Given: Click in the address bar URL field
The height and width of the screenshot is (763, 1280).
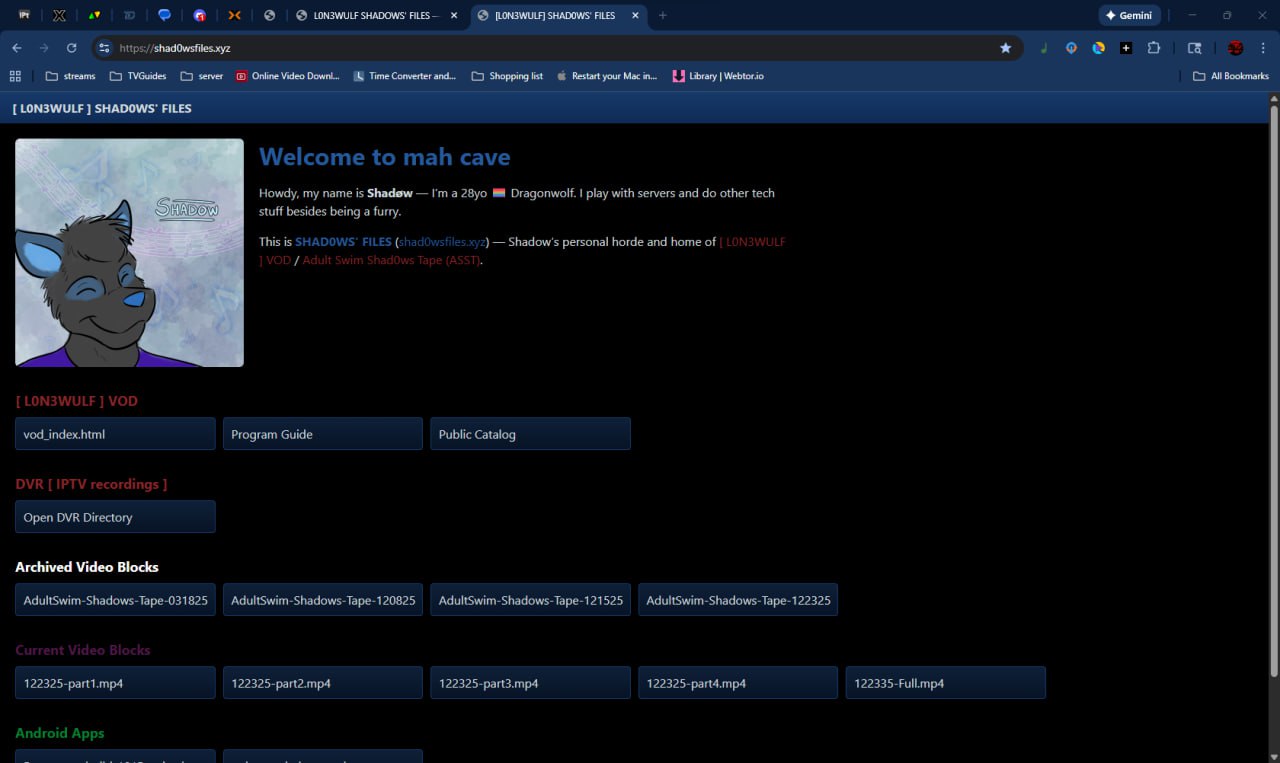Looking at the screenshot, I should click(550, 48).
